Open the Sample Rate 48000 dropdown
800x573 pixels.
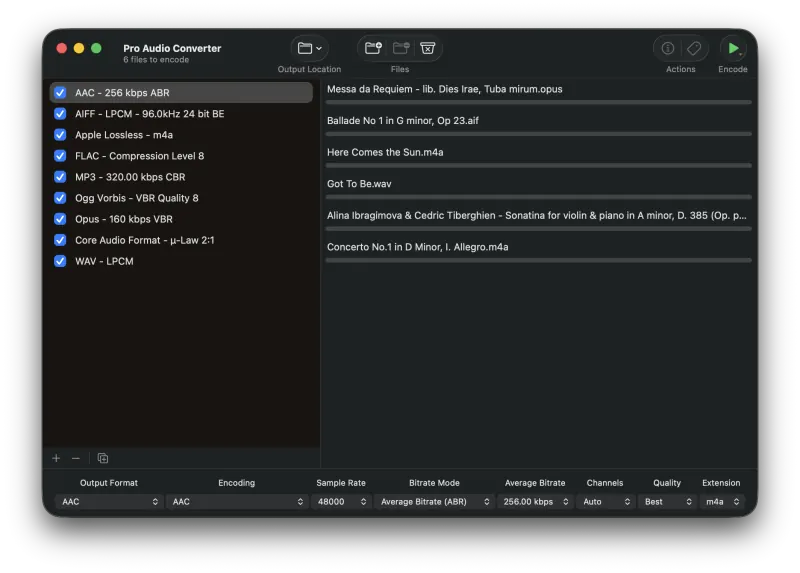click(340, 502)
